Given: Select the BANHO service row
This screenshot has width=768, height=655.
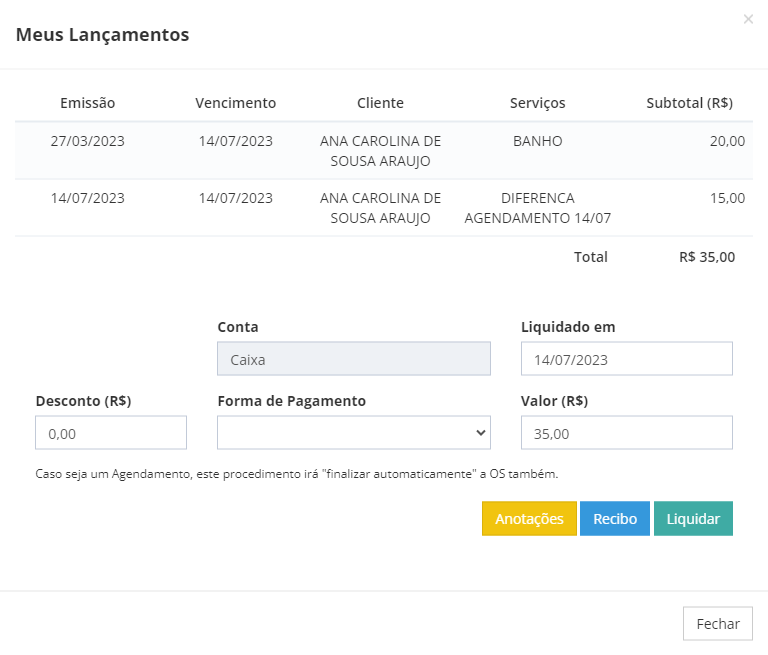Looking at the screenshot, I should pos(384,150).
